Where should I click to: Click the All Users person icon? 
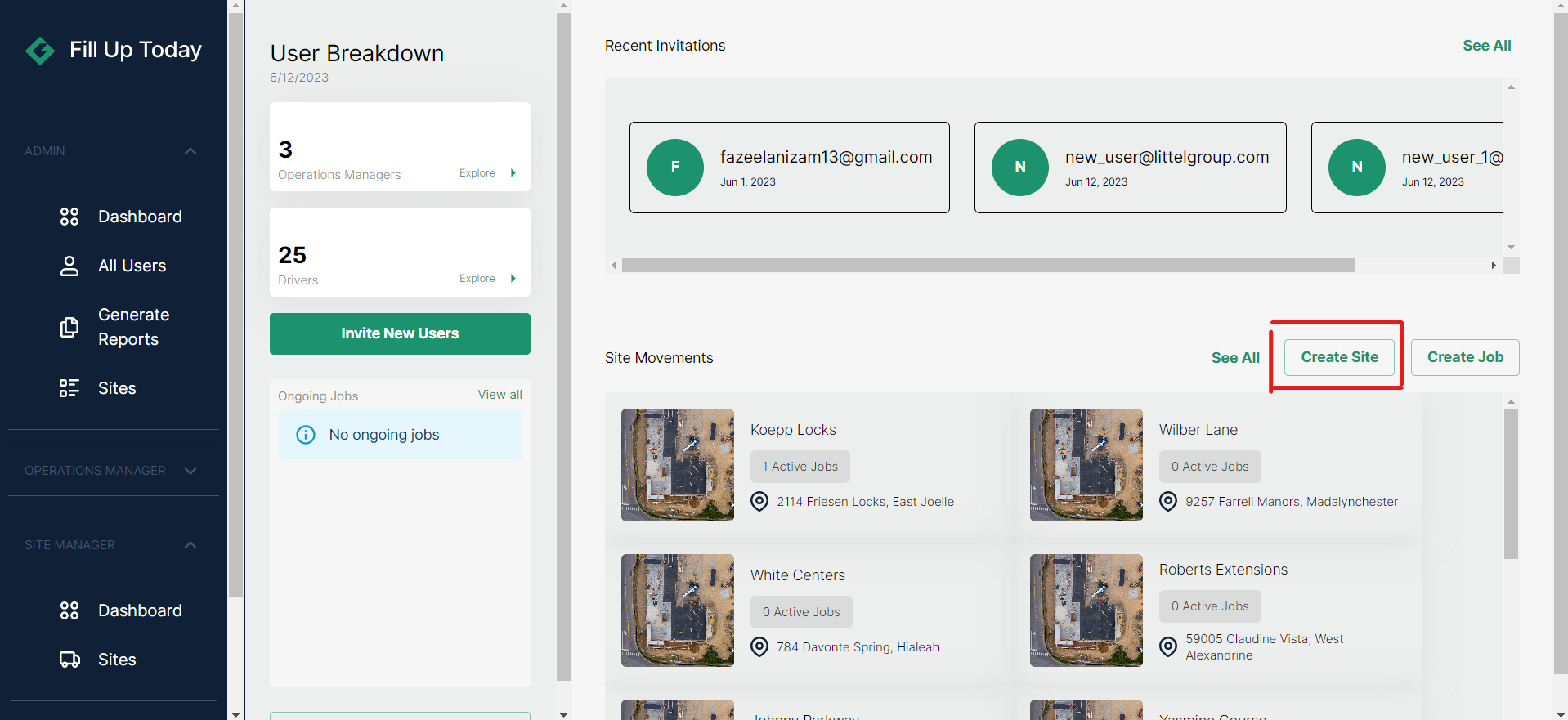(x=69, y=266)
